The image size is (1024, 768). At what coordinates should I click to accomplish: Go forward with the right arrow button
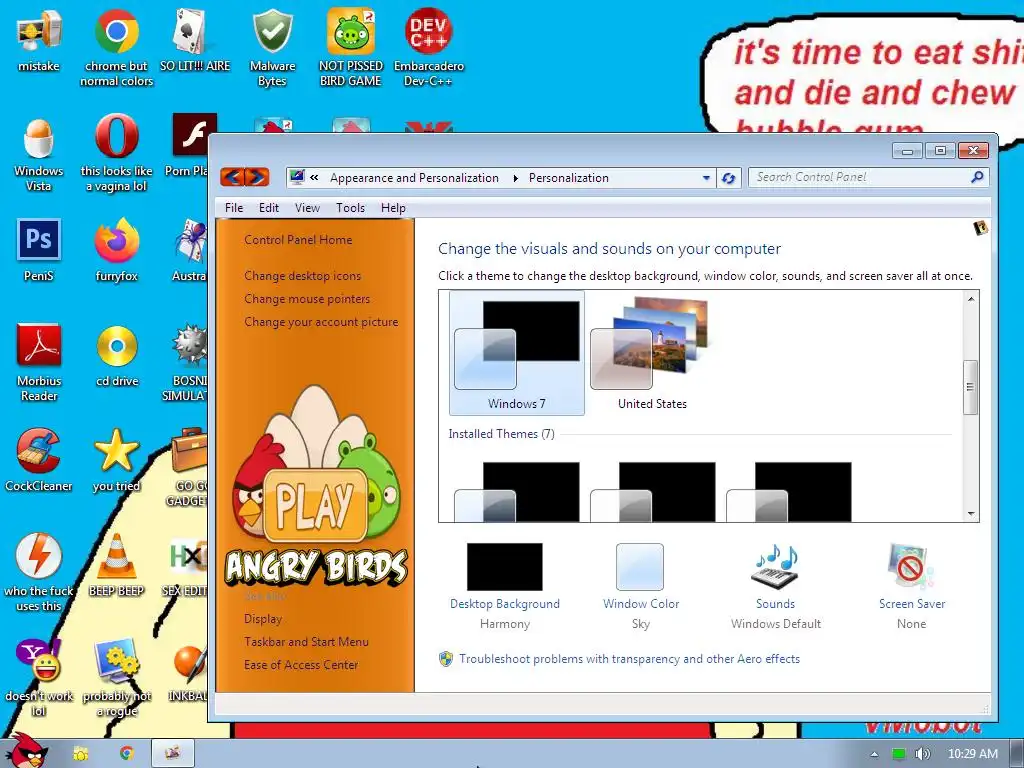pyautogui.click(x=257, y=177)
